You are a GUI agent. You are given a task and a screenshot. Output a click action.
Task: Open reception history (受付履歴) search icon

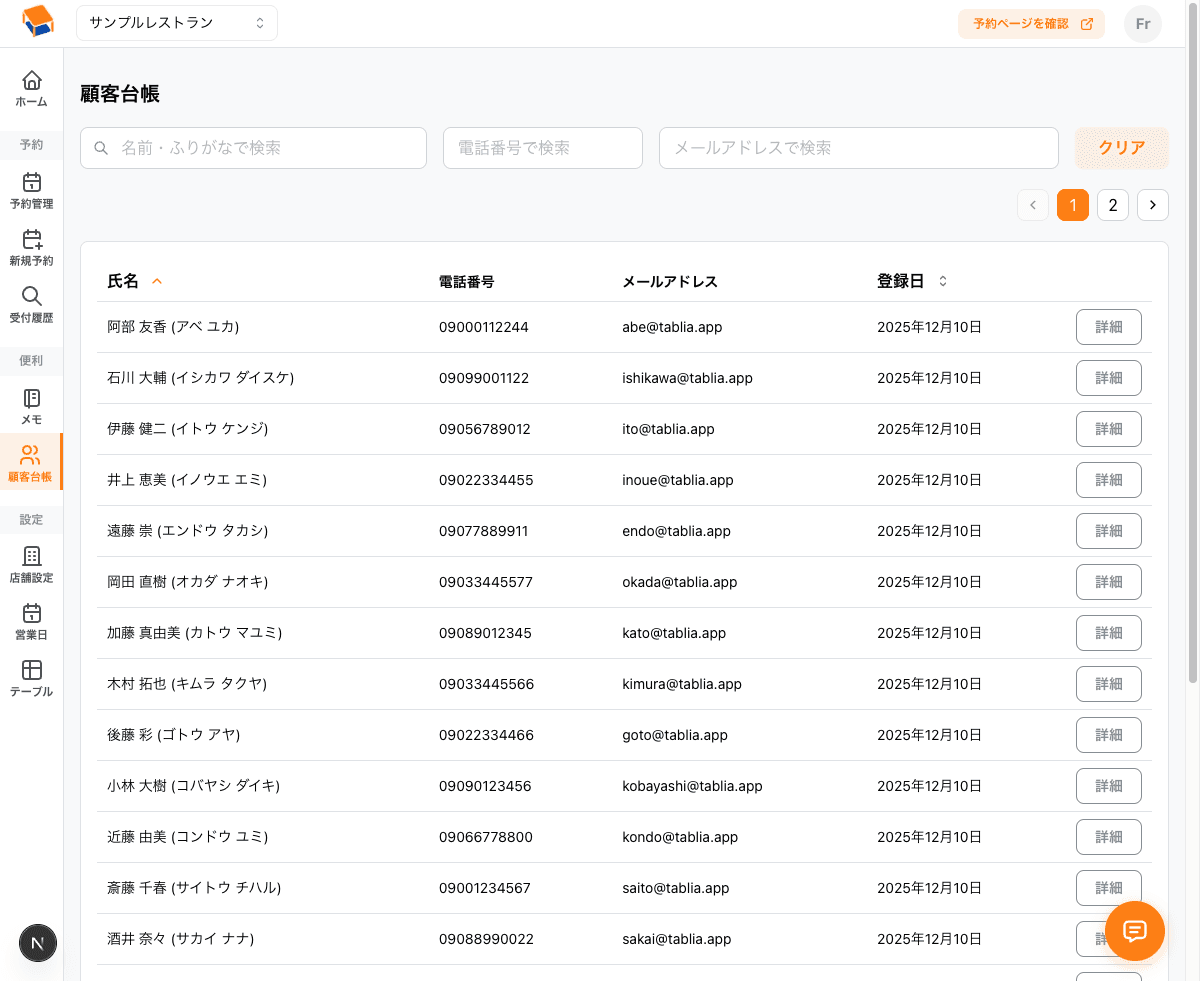pos(32,297)
